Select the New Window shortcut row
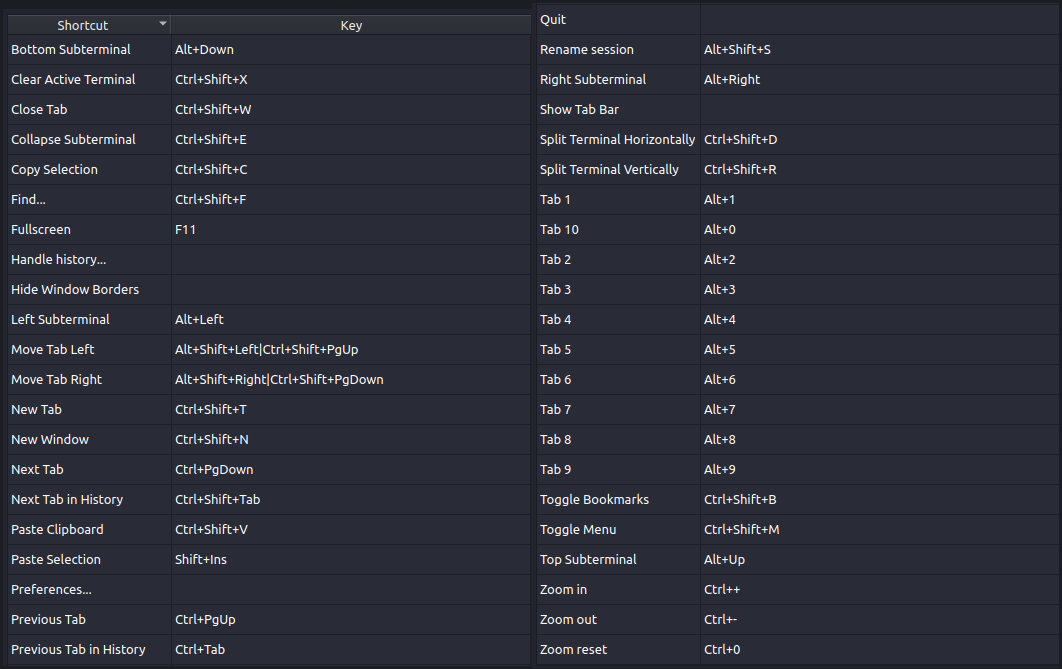 tap(269, 439)
